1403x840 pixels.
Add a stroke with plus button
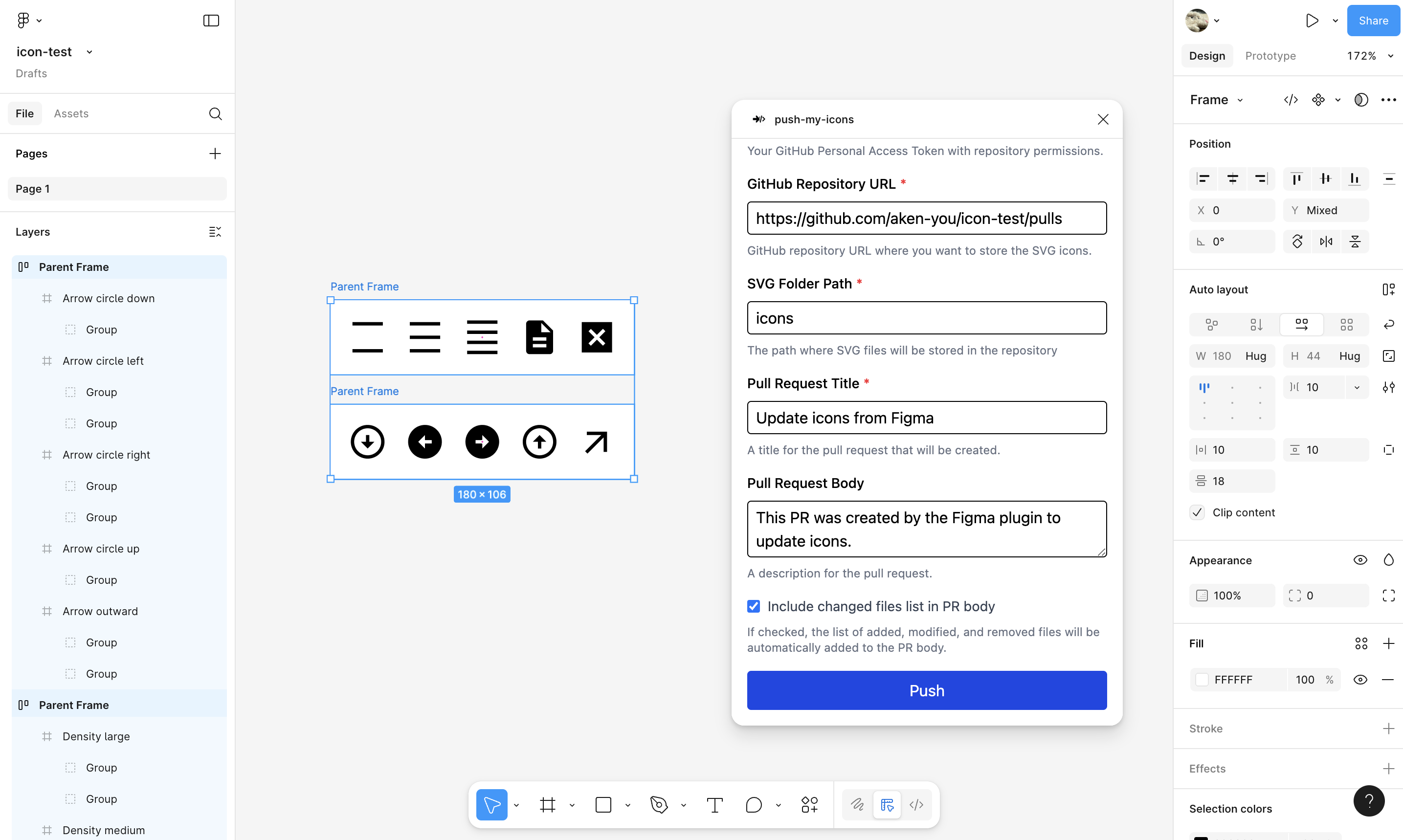tap(1388, 729)
